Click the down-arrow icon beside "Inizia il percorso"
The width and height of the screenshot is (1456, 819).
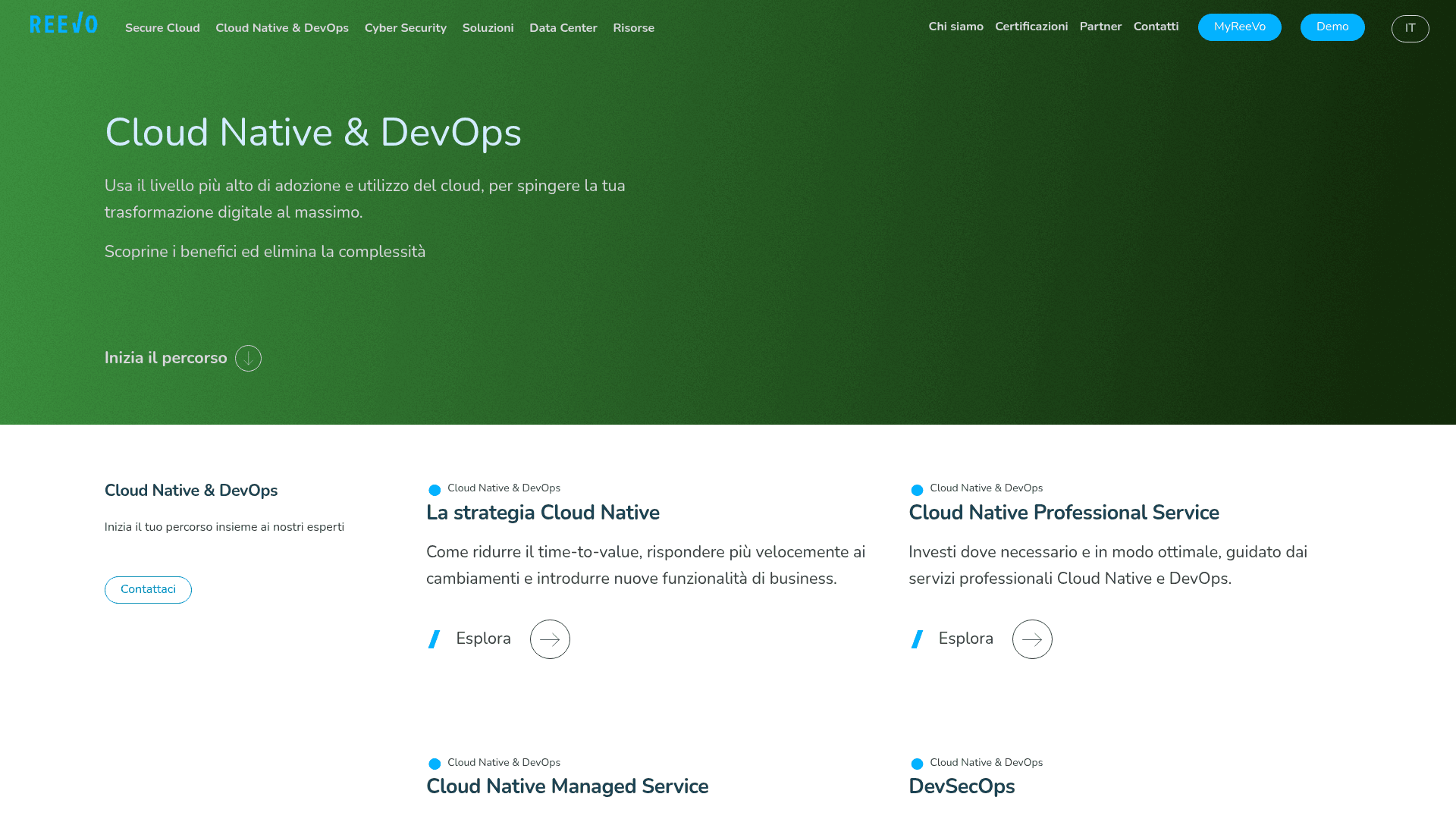(x=248, y=358)
